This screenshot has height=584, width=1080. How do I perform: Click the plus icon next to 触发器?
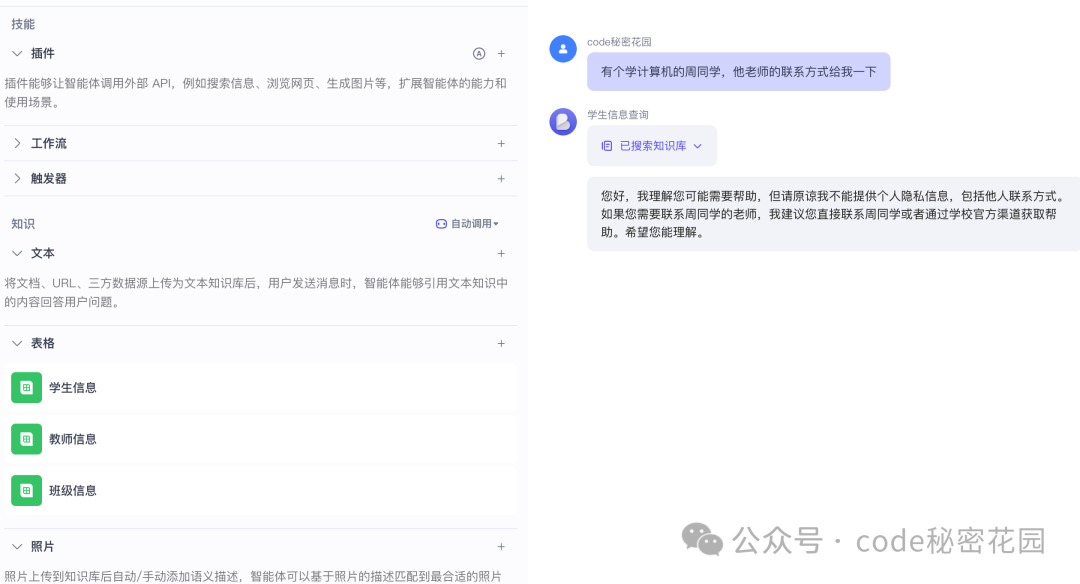coord(501,178)
